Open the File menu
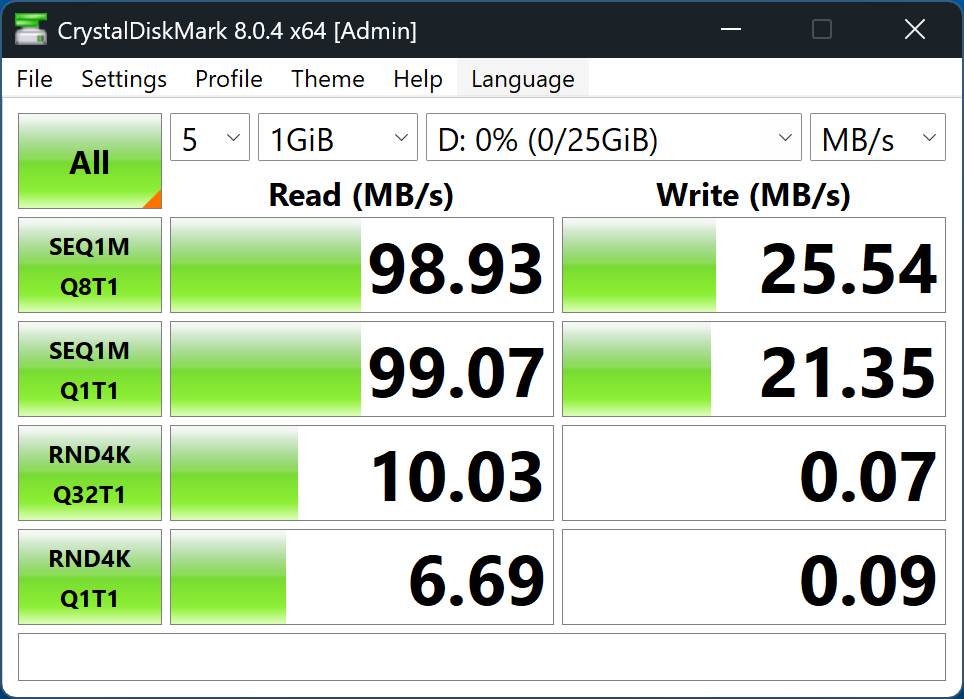Screen dimensions: 964x699 coord(34,79)
